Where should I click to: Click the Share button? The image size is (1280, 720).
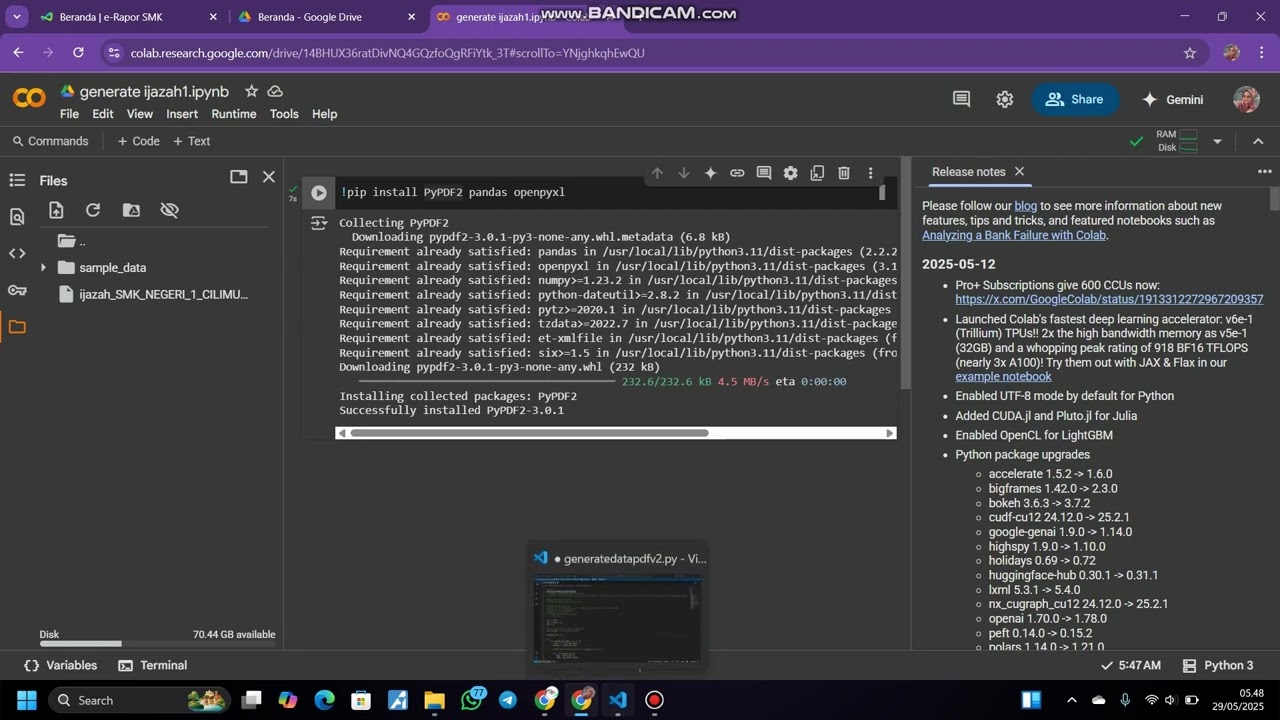[x=1074, y=99]
